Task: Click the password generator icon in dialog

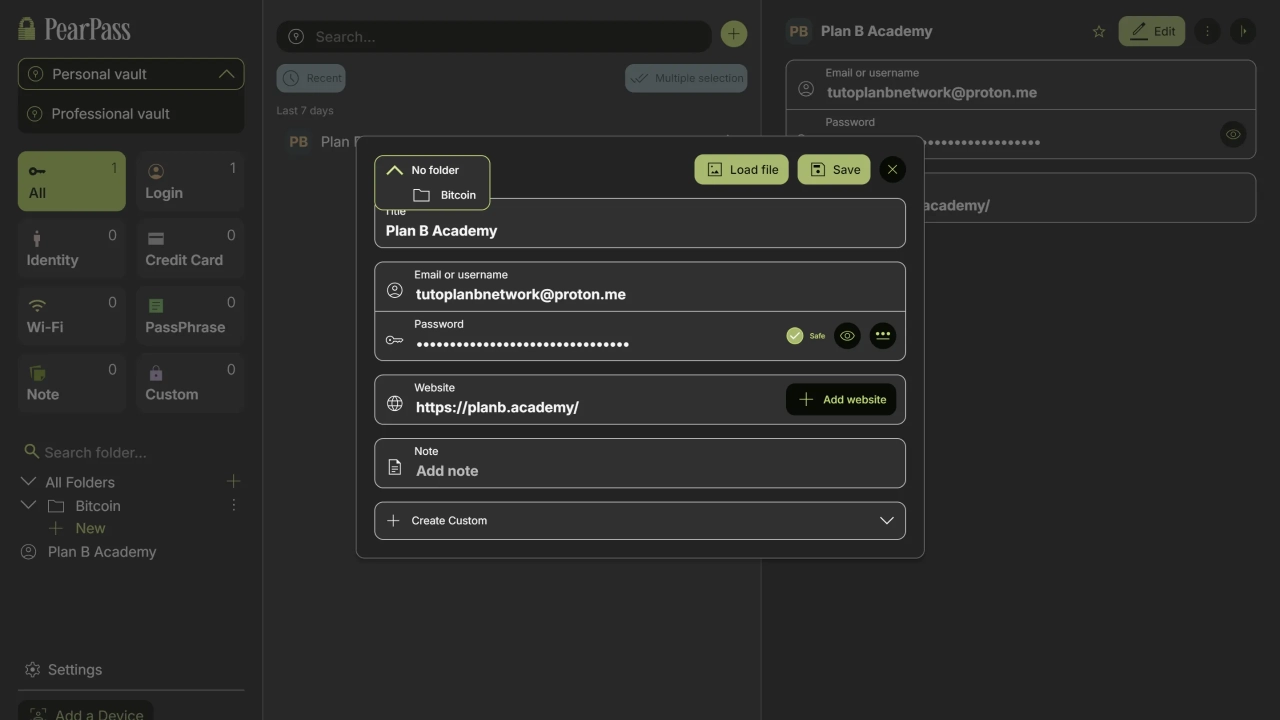Action: [882, 336]
